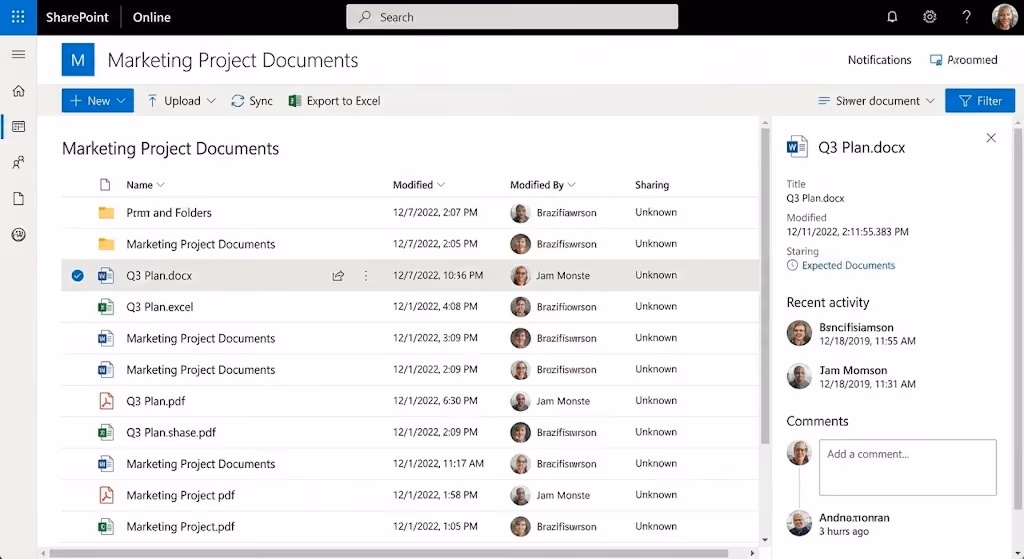Viewport: 1024px width, 559px height.
Task: Open the Siwer document view dropdown
Action: point(876,101)
